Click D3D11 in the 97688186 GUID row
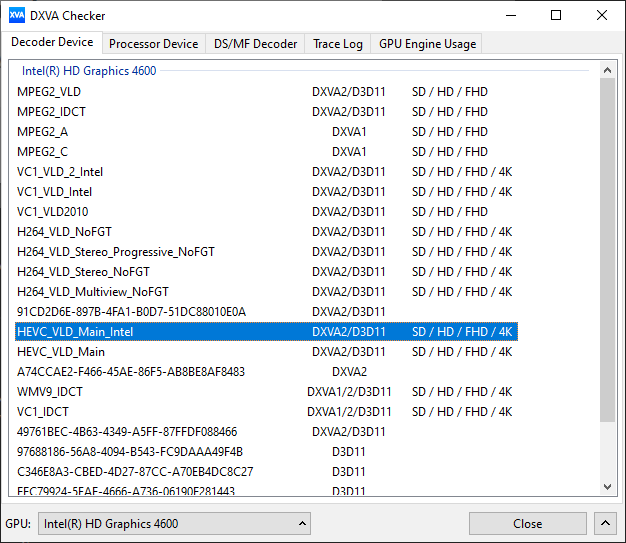 349,452
